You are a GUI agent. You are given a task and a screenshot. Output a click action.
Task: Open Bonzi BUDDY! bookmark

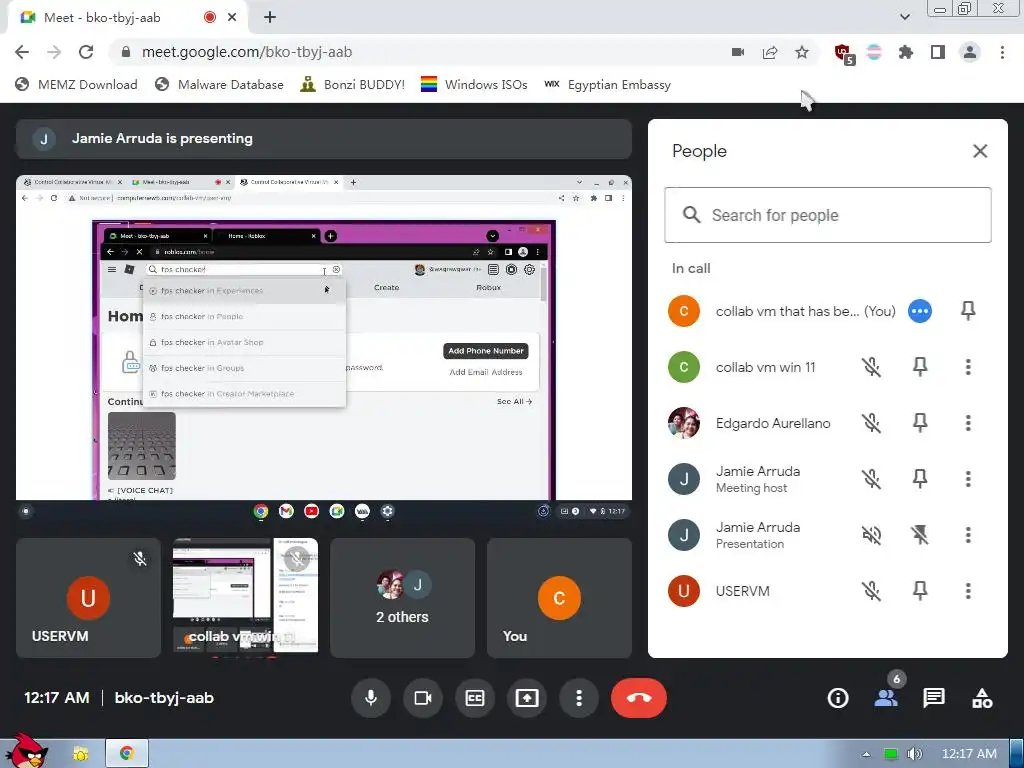352,85
